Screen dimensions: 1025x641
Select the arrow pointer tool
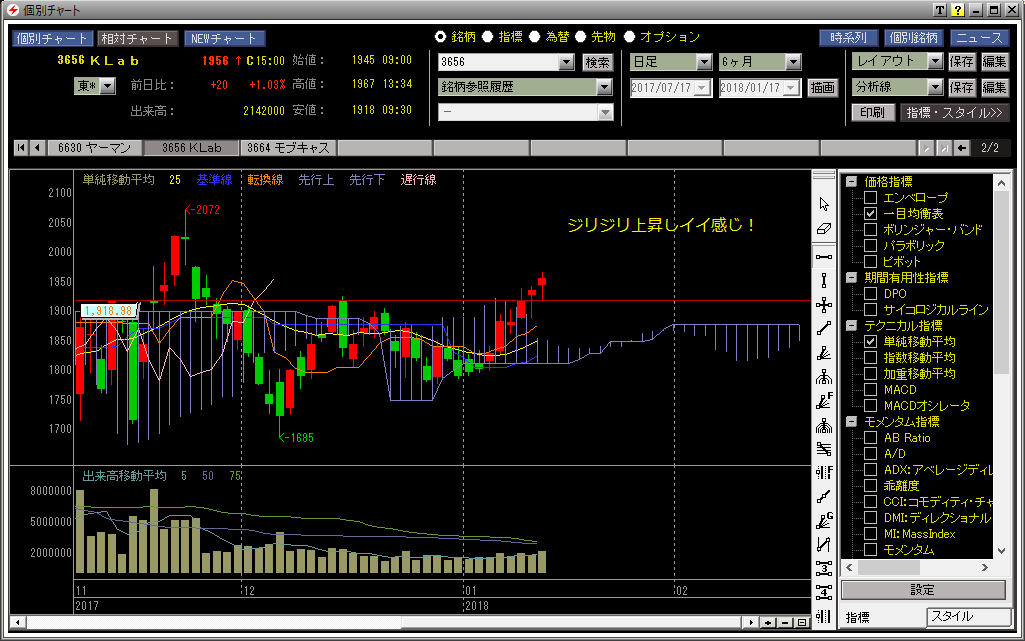coord(824,205)
